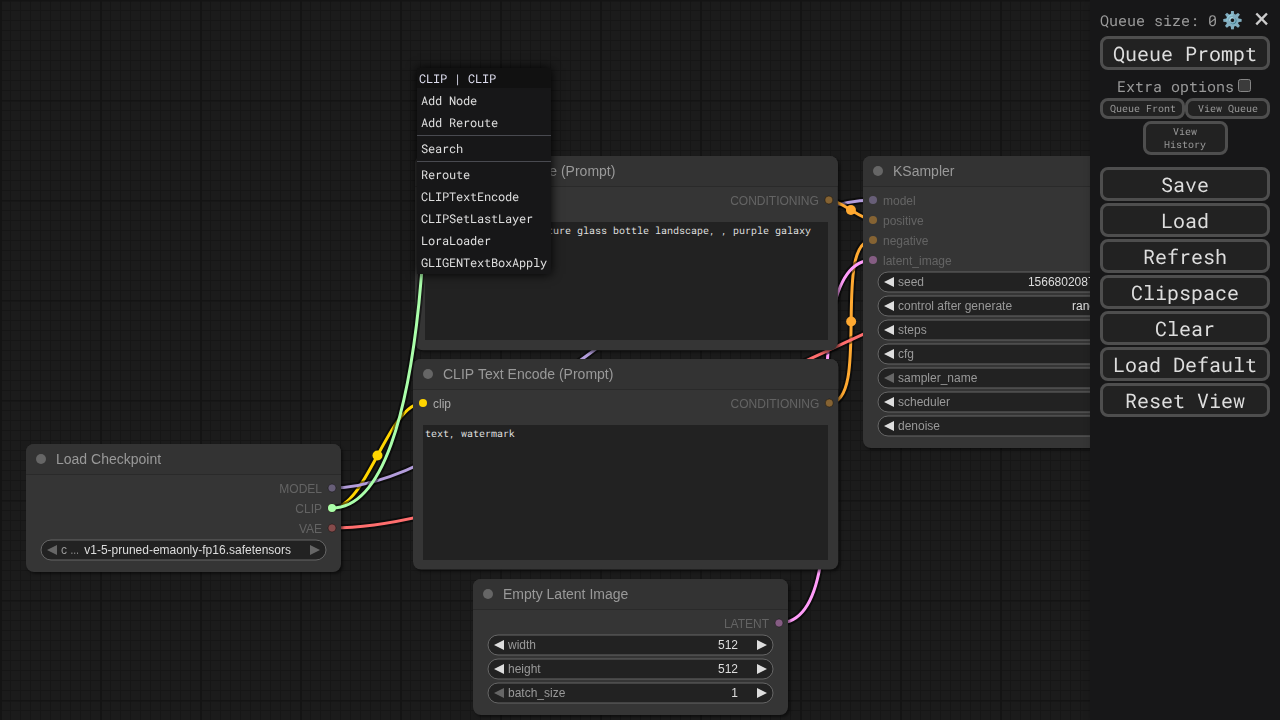Click the VAE output port dot
The image size is (1280, 720).
pyautogui.click(x=332, y=528)
